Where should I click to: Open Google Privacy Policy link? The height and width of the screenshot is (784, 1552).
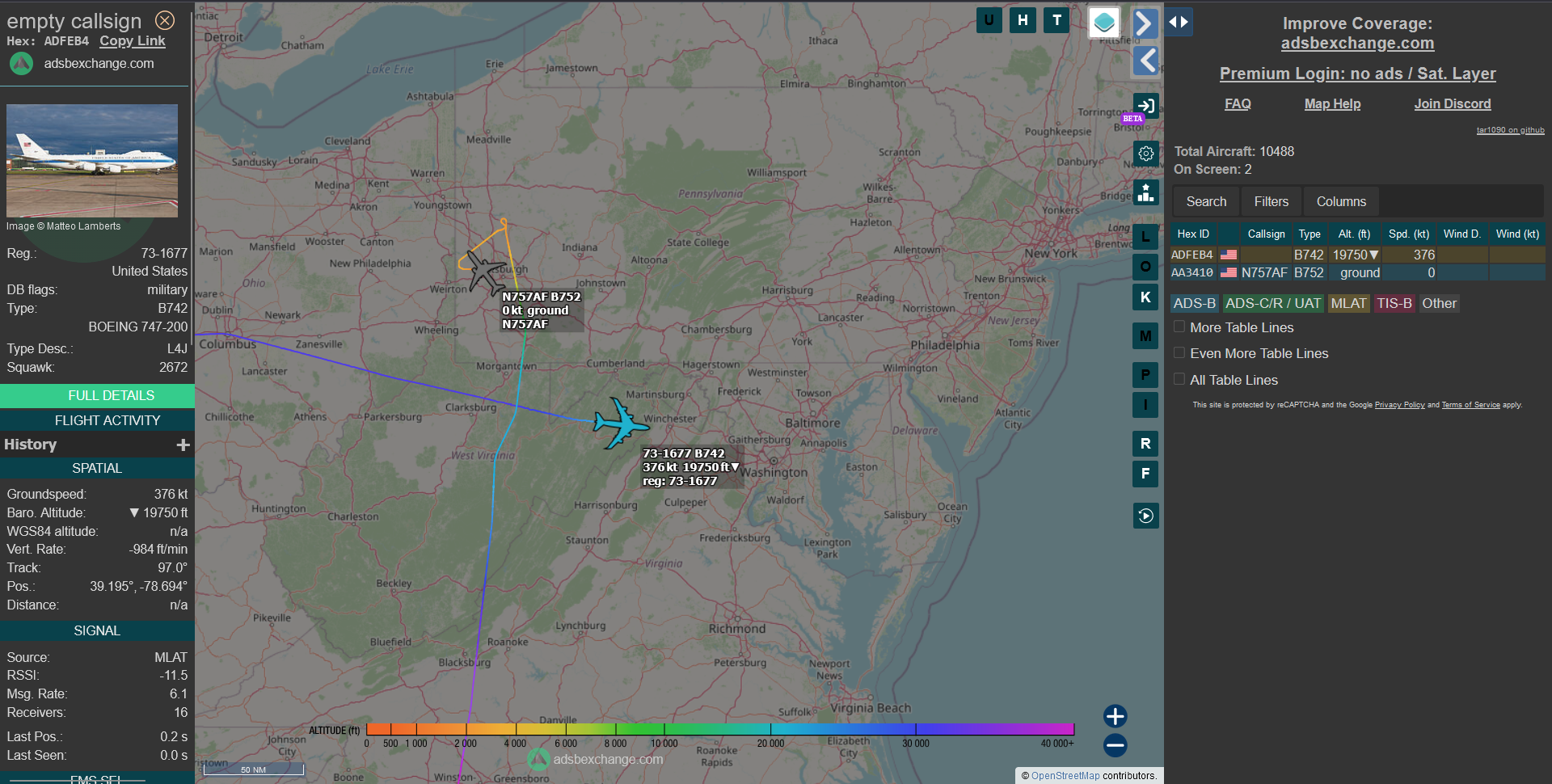point(1399,405)
